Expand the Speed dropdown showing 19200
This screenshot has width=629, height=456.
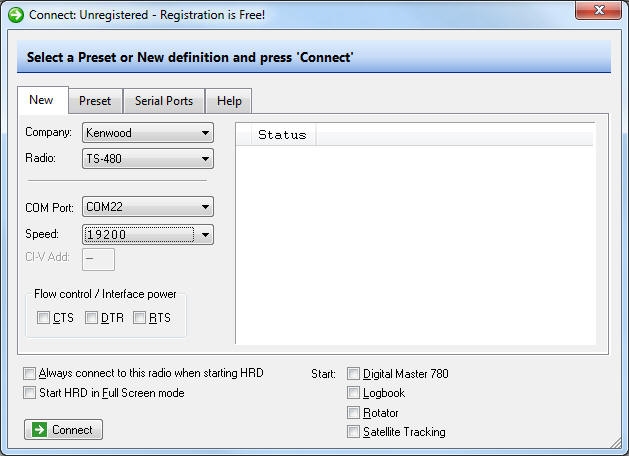tap(148, 235)
